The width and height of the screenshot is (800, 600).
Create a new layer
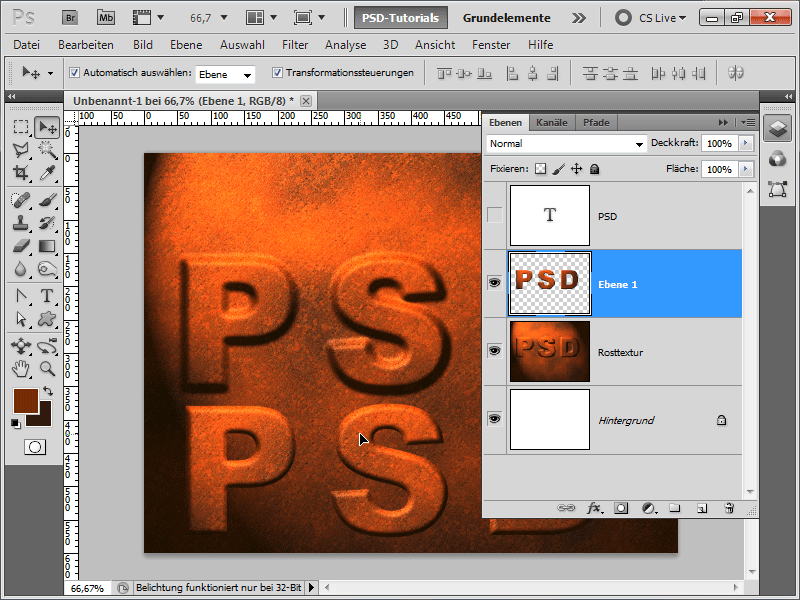(x=702, y=508)
